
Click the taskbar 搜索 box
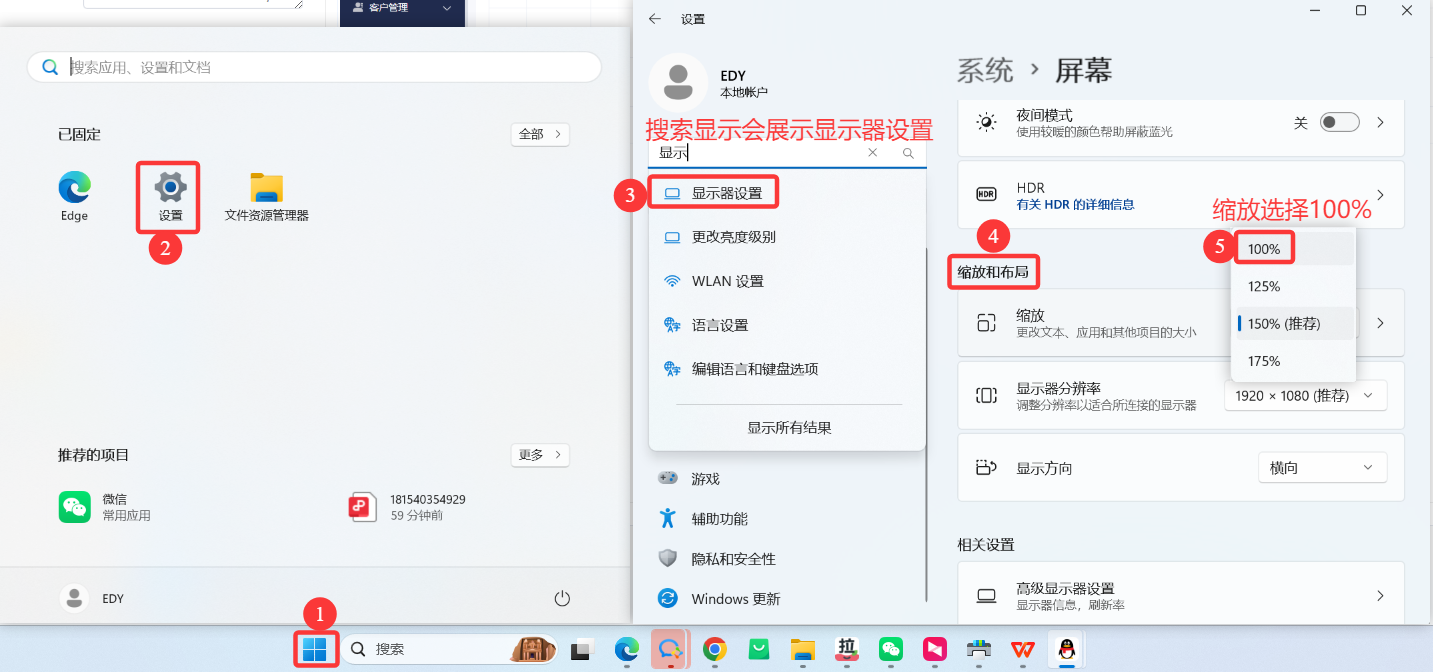pyautogui.click(x=448, y=650)
